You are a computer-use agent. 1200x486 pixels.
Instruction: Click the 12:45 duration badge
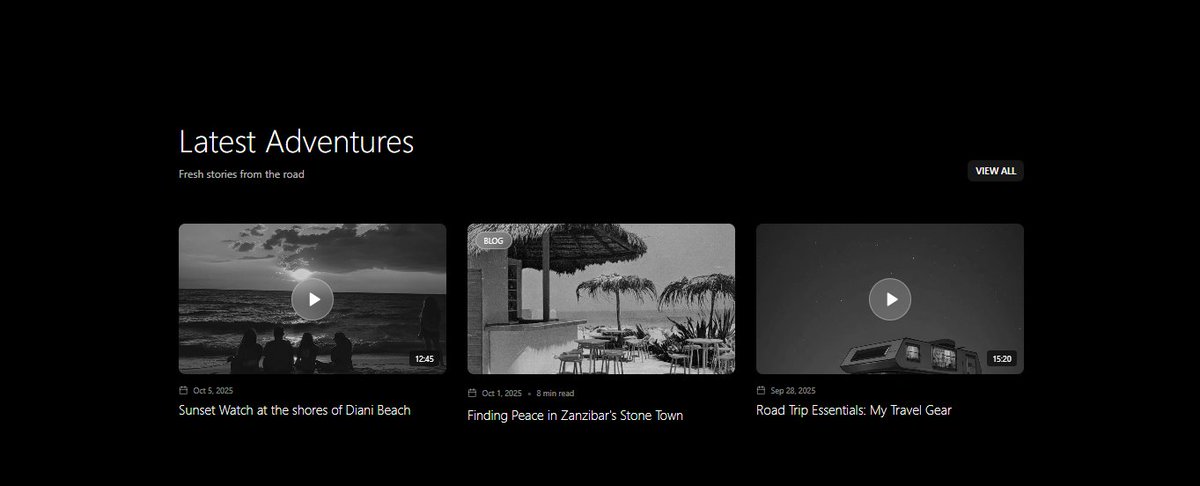(x=424, y=359)
